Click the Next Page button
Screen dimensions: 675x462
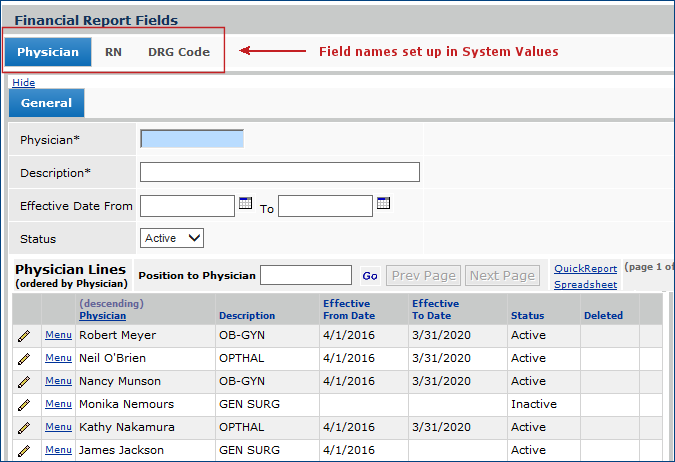pyautogui.click(x=502, y=275)
